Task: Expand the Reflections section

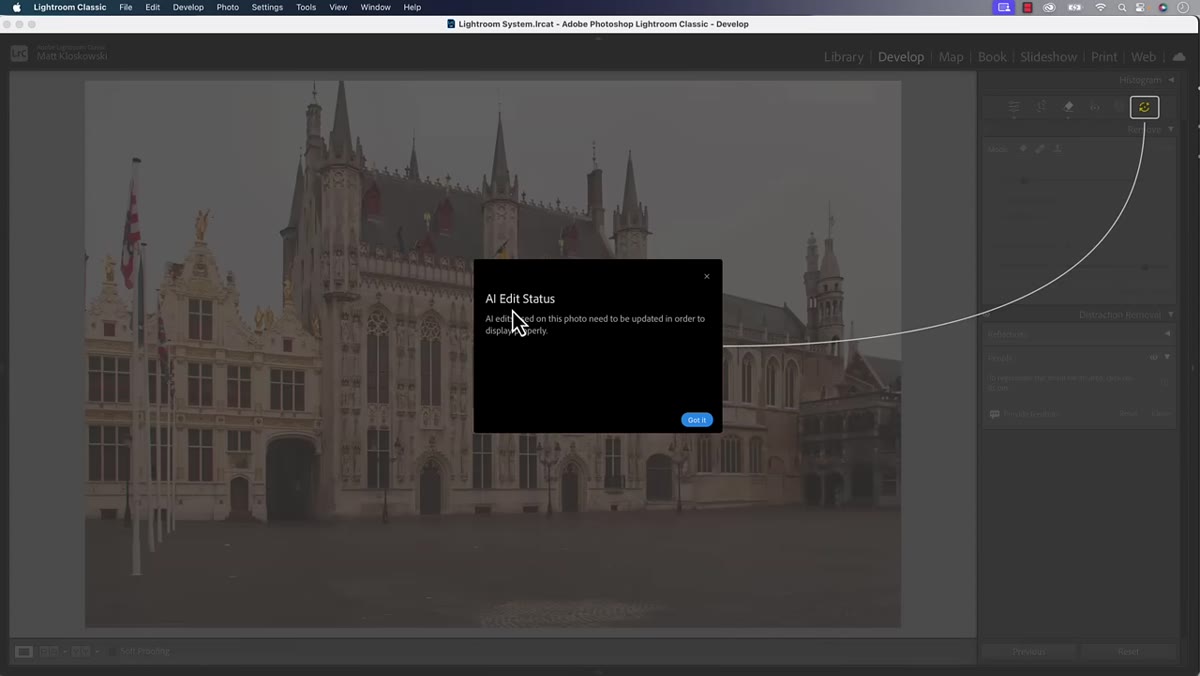Action: (1167, 334)
